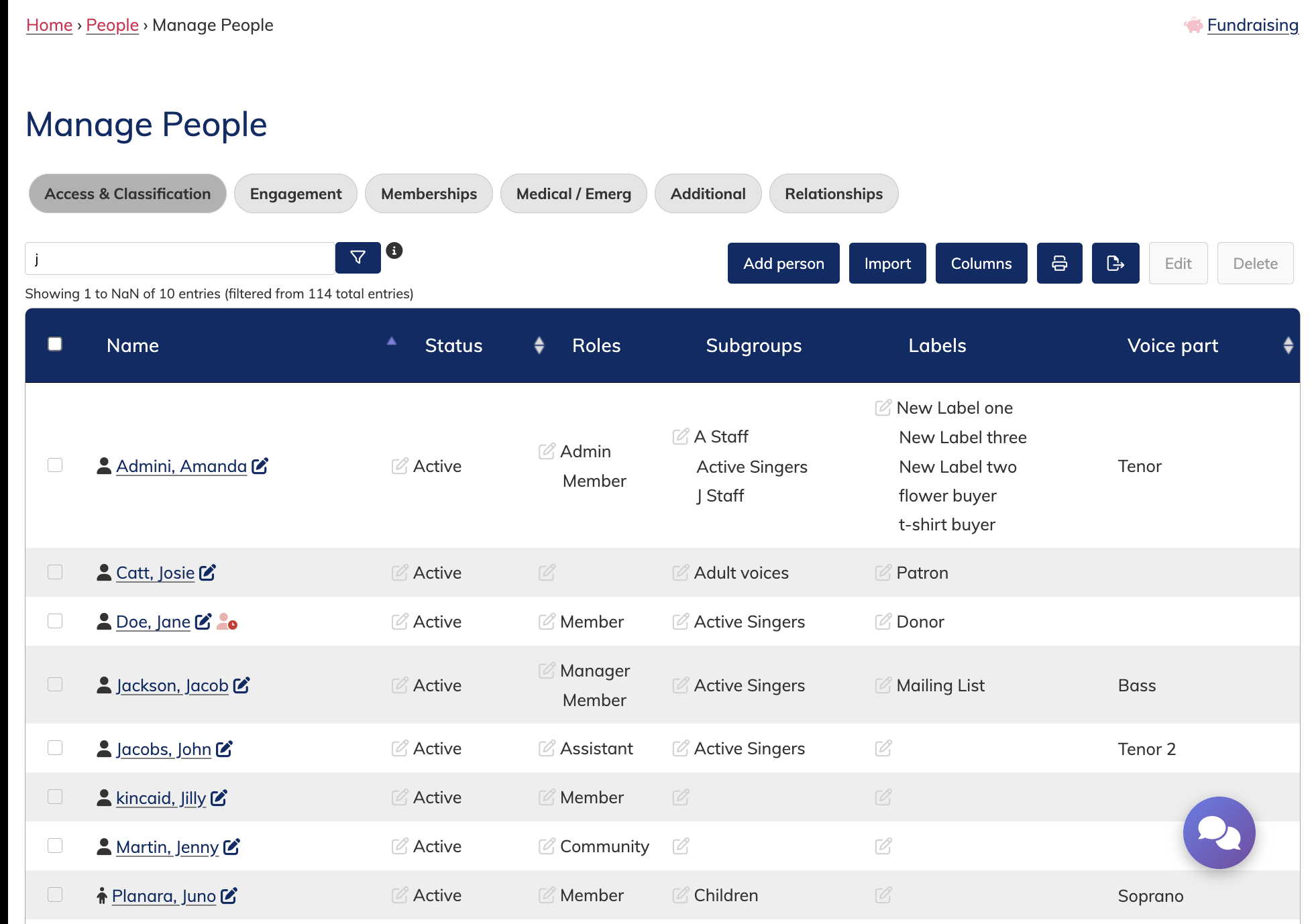The width and height of the screenshot is (1312, 924).
Task: Click the Add person button
Action: click(x=783, y=264)
